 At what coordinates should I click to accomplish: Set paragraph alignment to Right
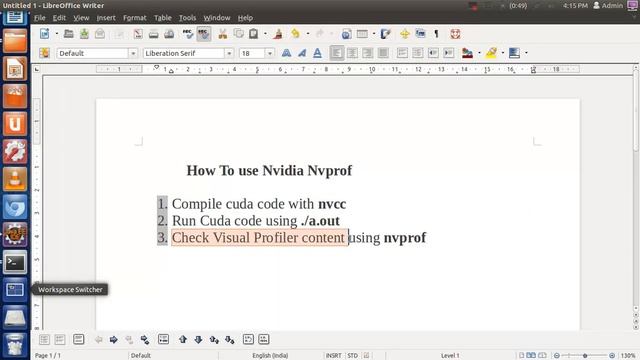[367, 53]
